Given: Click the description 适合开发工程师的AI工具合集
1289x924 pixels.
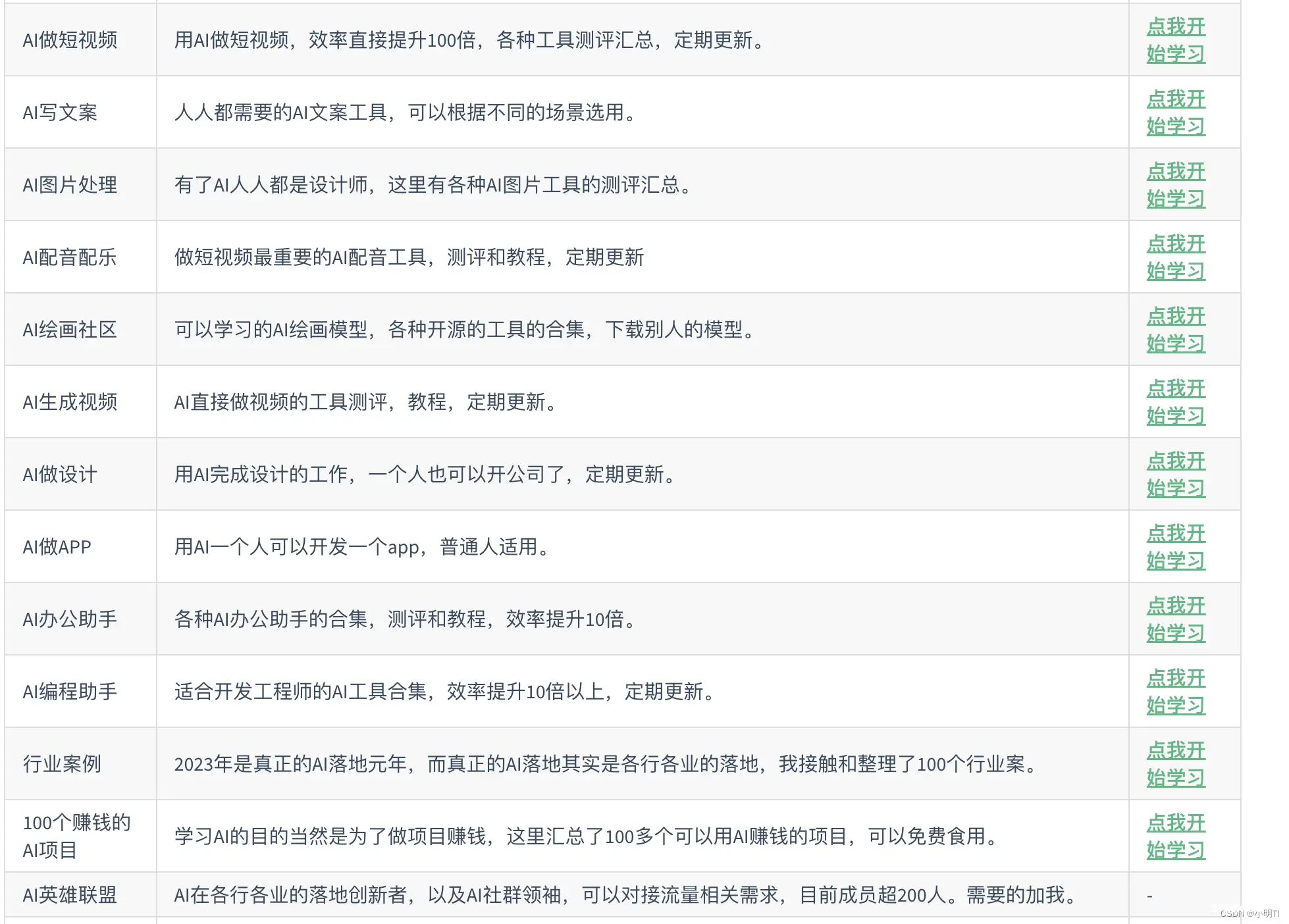Looking at the screenshot, I should pos(446,692).
